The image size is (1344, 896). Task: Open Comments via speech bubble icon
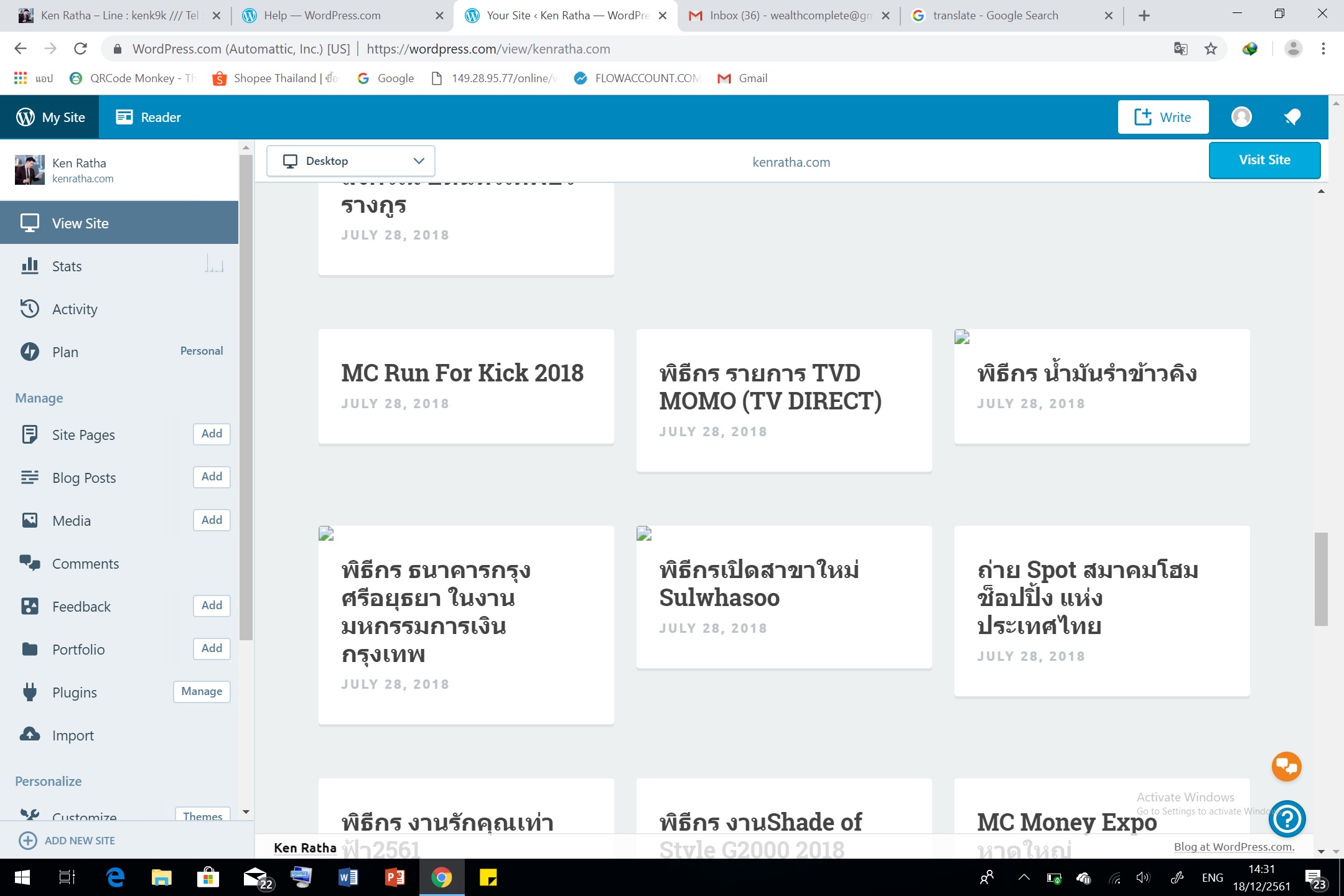30,563
